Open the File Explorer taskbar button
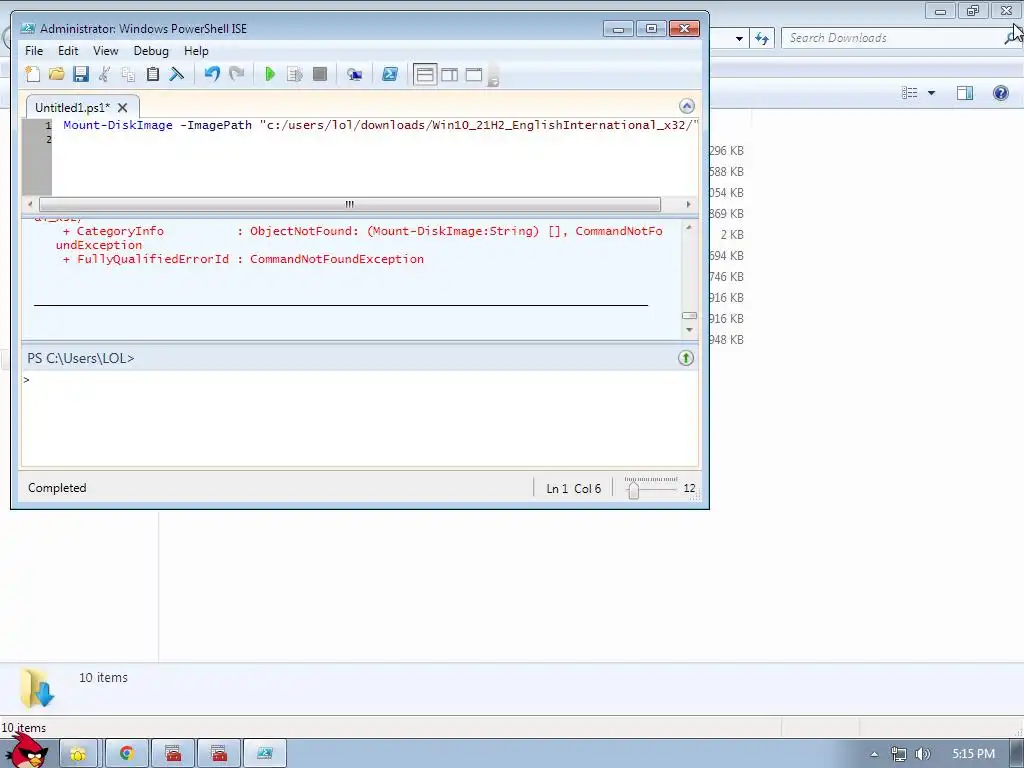The height and width of the screenshot is (768, 1024). tap(79, 754)
